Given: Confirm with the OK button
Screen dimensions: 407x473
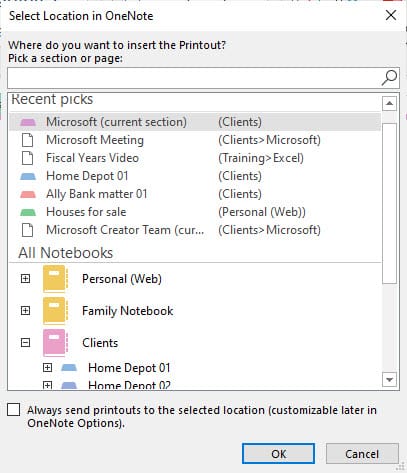Looking at the screenshot, I should 278,454.
